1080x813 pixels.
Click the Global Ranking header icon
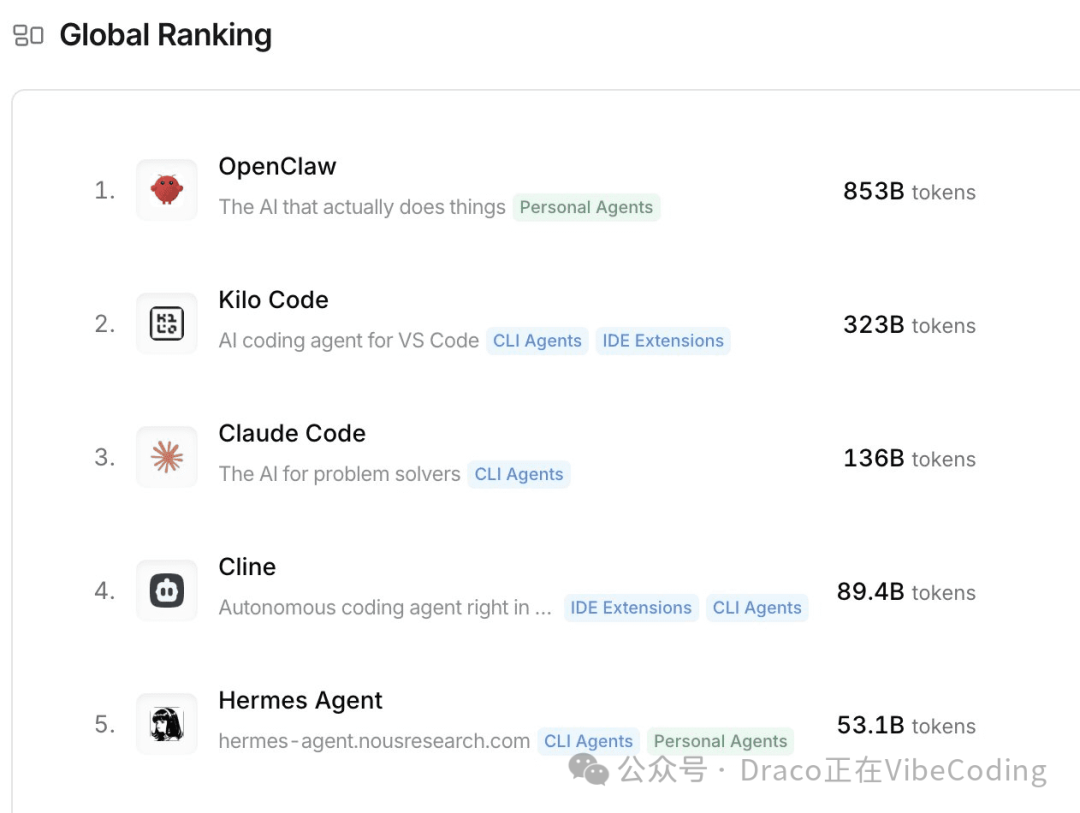[29, 33]
